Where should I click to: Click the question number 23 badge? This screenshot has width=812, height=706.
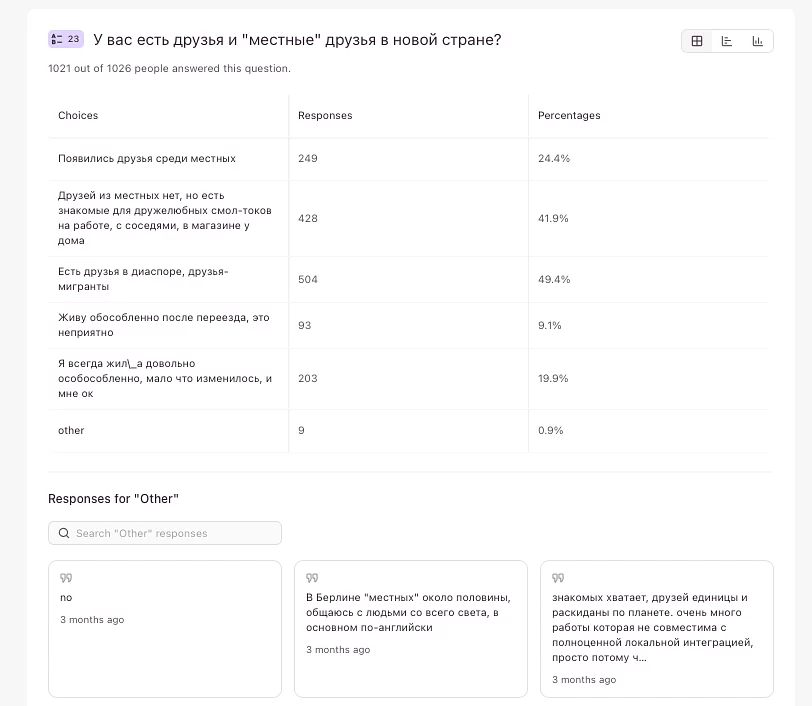click(x=66, y=39)
